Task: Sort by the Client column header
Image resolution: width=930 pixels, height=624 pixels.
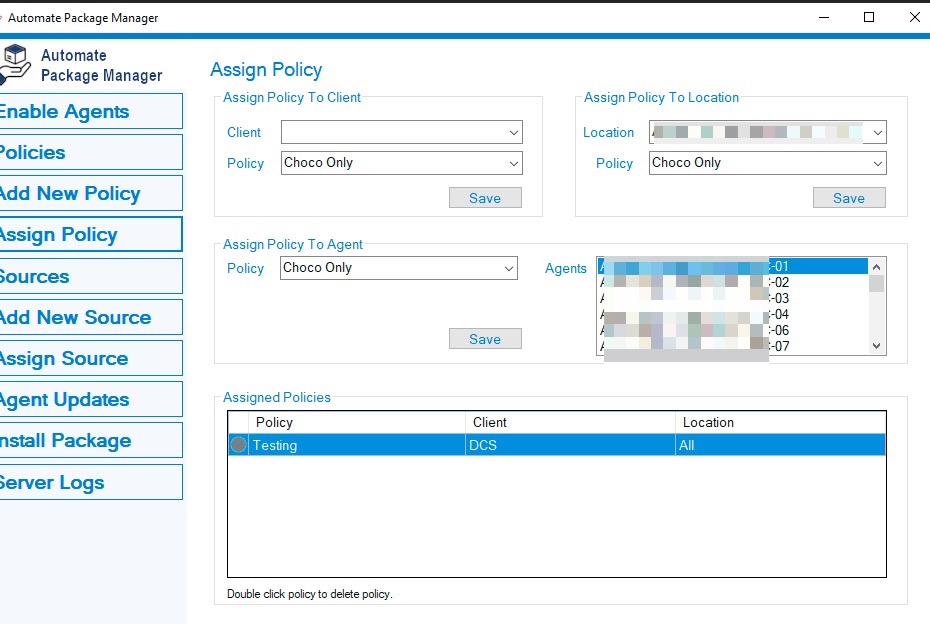Action: 571,422
